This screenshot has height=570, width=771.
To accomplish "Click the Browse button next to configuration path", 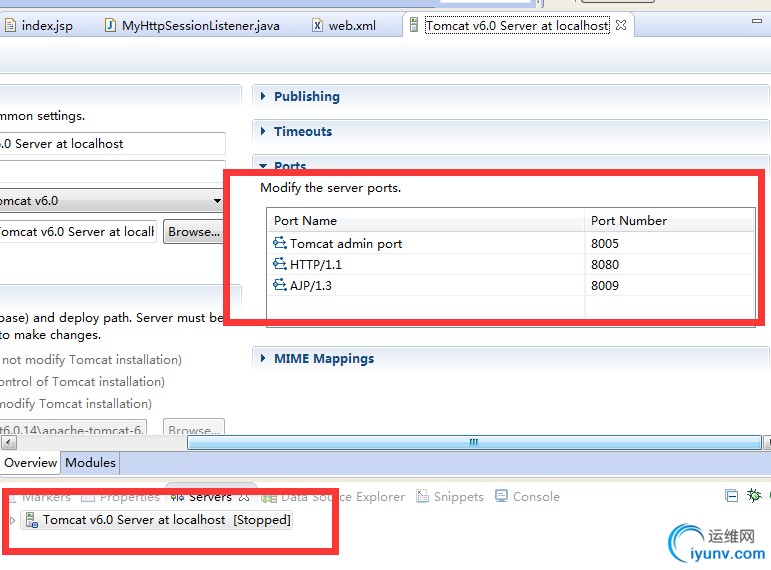I will (194, 232).
